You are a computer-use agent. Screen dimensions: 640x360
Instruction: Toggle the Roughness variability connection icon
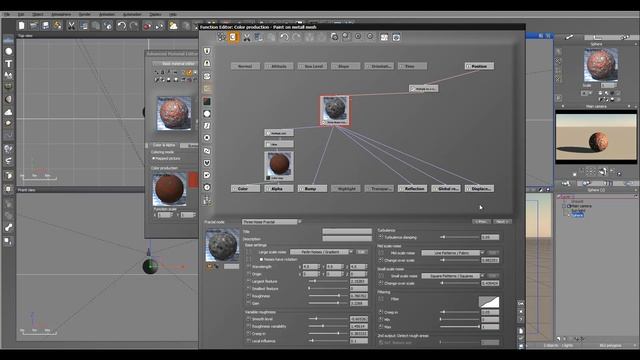[x=248, y=326]
